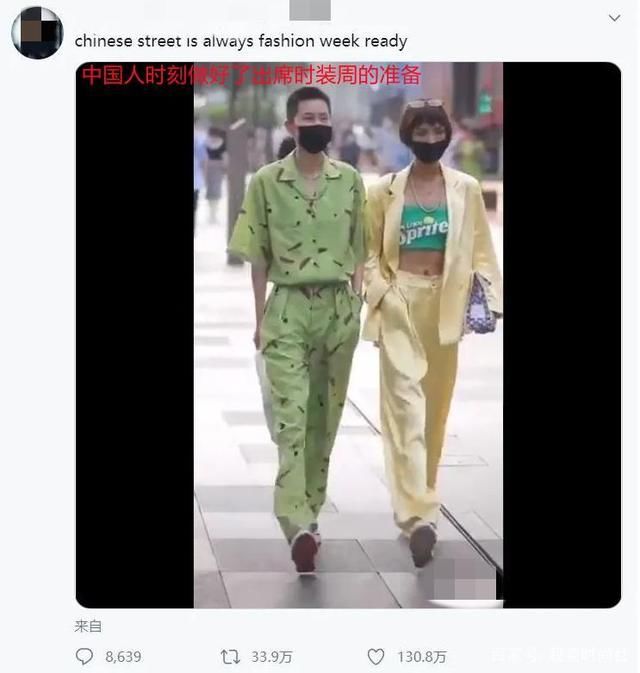Screen dimensions: 640x673
Task: Click the blurred username above the tweet
Action: [310, 10]
